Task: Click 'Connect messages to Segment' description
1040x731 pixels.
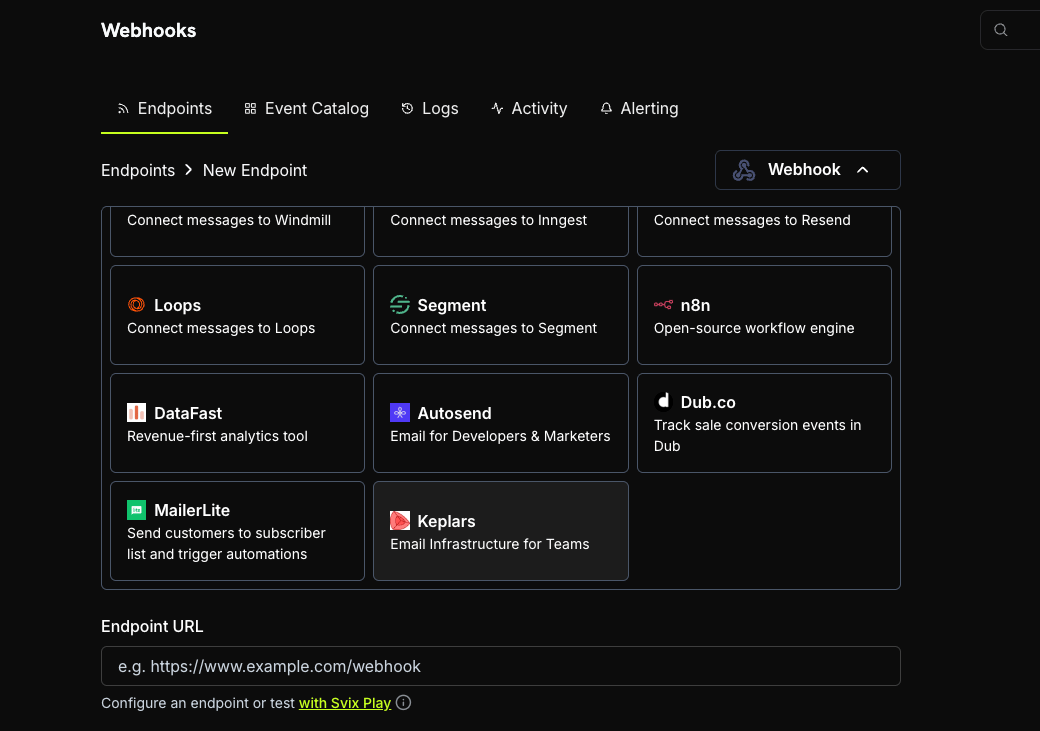Action: pyautogui.click(x=493, y=328)
